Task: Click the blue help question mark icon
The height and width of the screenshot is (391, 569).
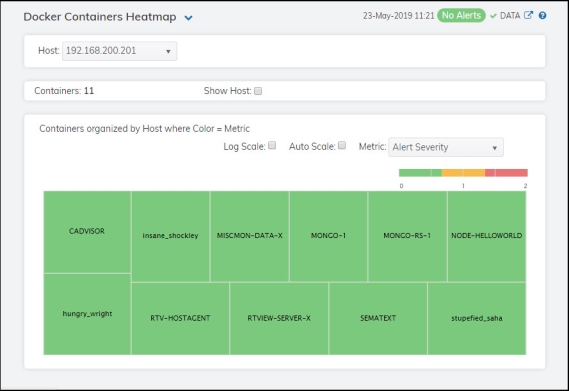Action: pos(543,16)
